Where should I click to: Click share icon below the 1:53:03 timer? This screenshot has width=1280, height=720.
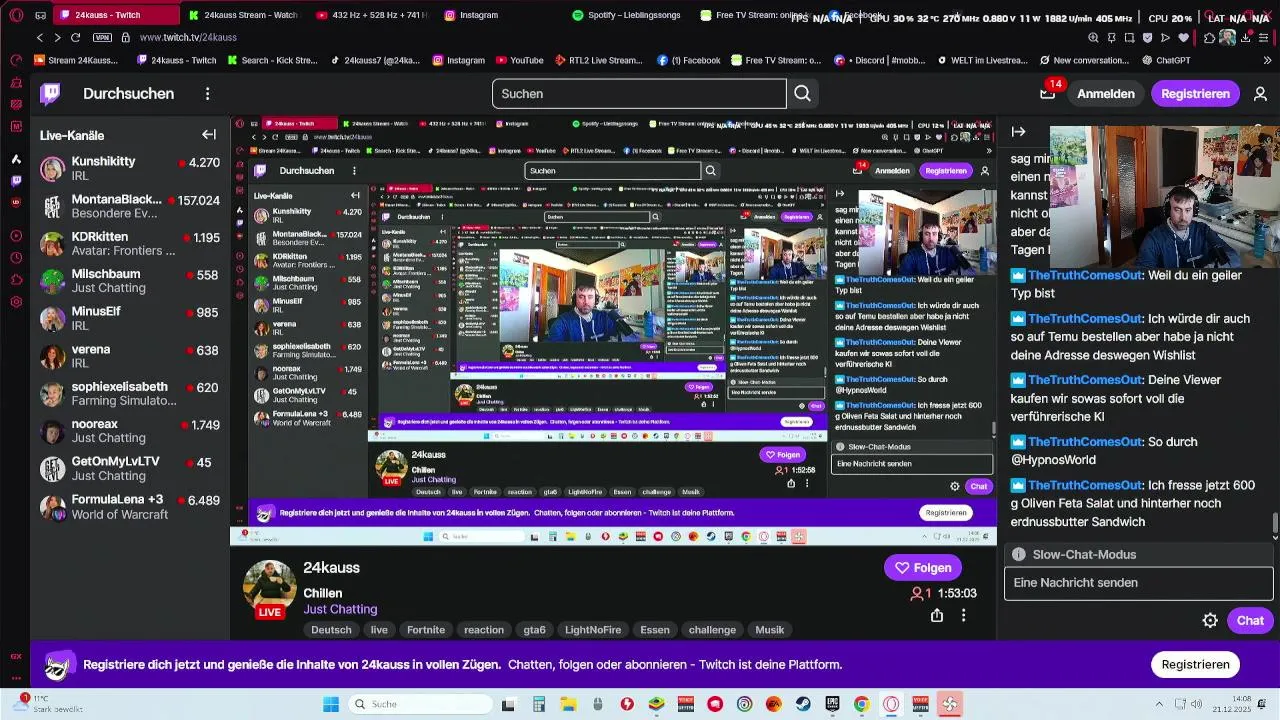click(937, 616)
